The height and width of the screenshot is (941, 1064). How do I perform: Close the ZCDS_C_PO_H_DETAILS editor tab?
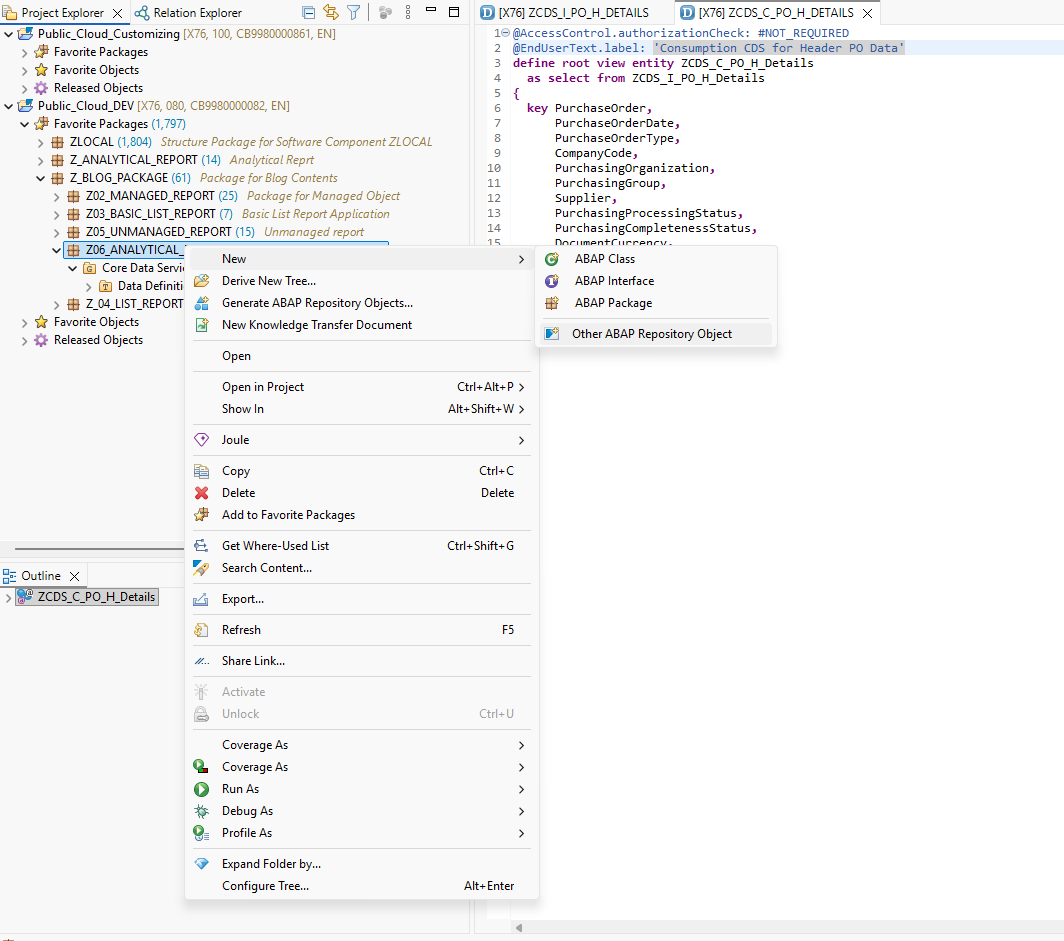tap(867, 13)
